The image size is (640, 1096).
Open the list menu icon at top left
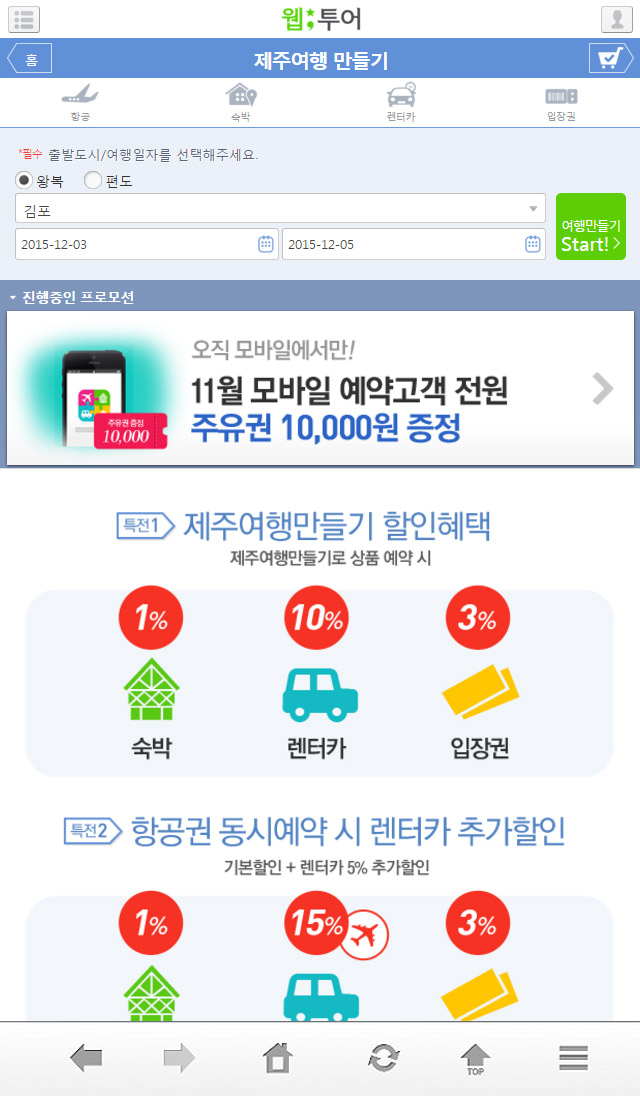coord(24,19)
